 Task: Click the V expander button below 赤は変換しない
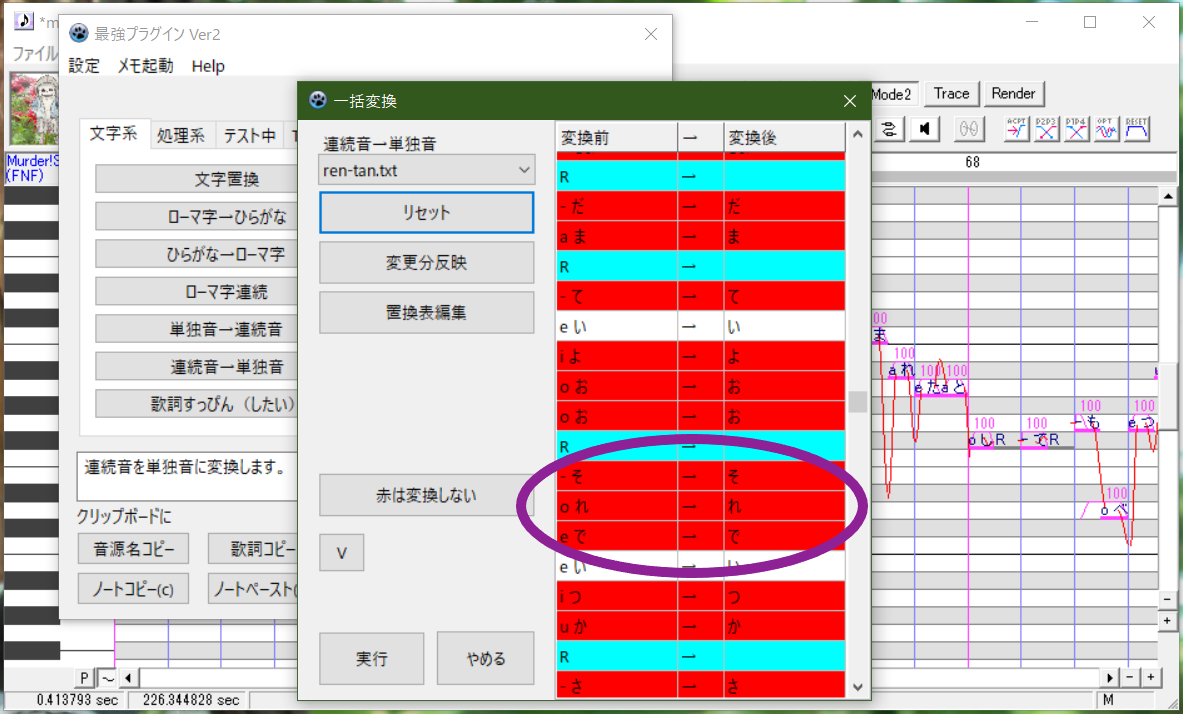pos(341,552)
